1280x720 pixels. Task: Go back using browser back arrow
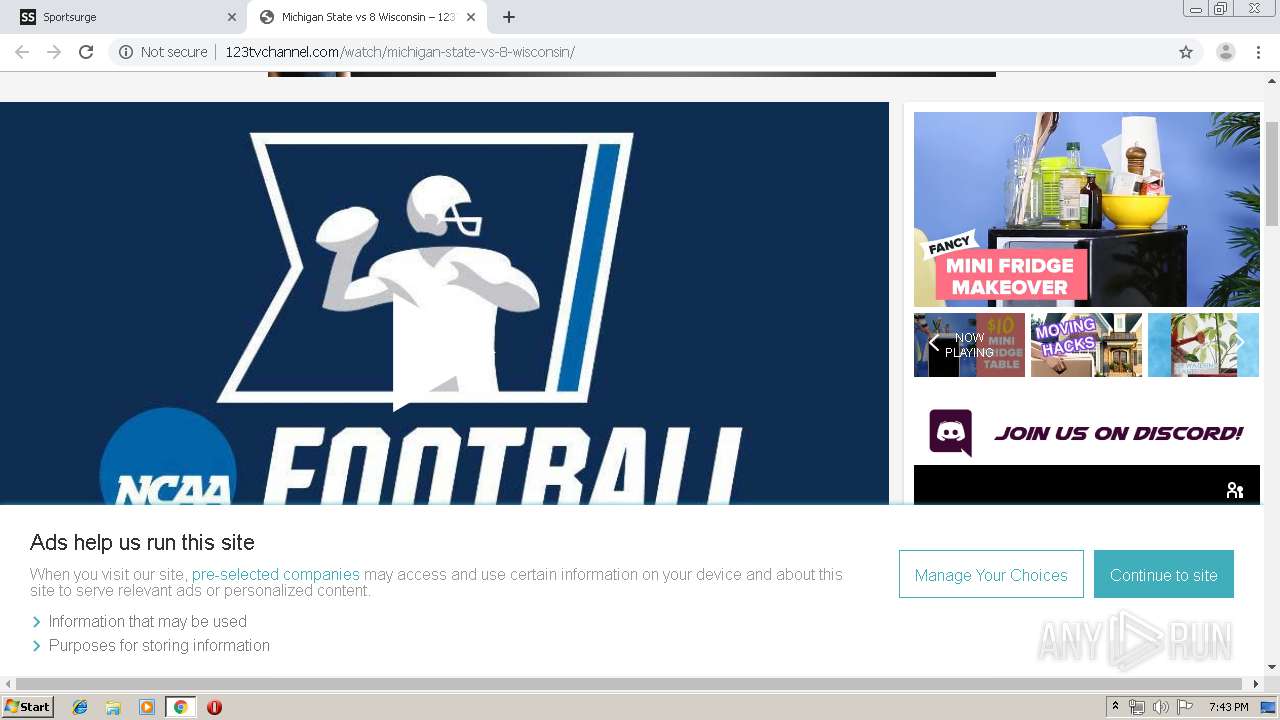coord(22,52)
